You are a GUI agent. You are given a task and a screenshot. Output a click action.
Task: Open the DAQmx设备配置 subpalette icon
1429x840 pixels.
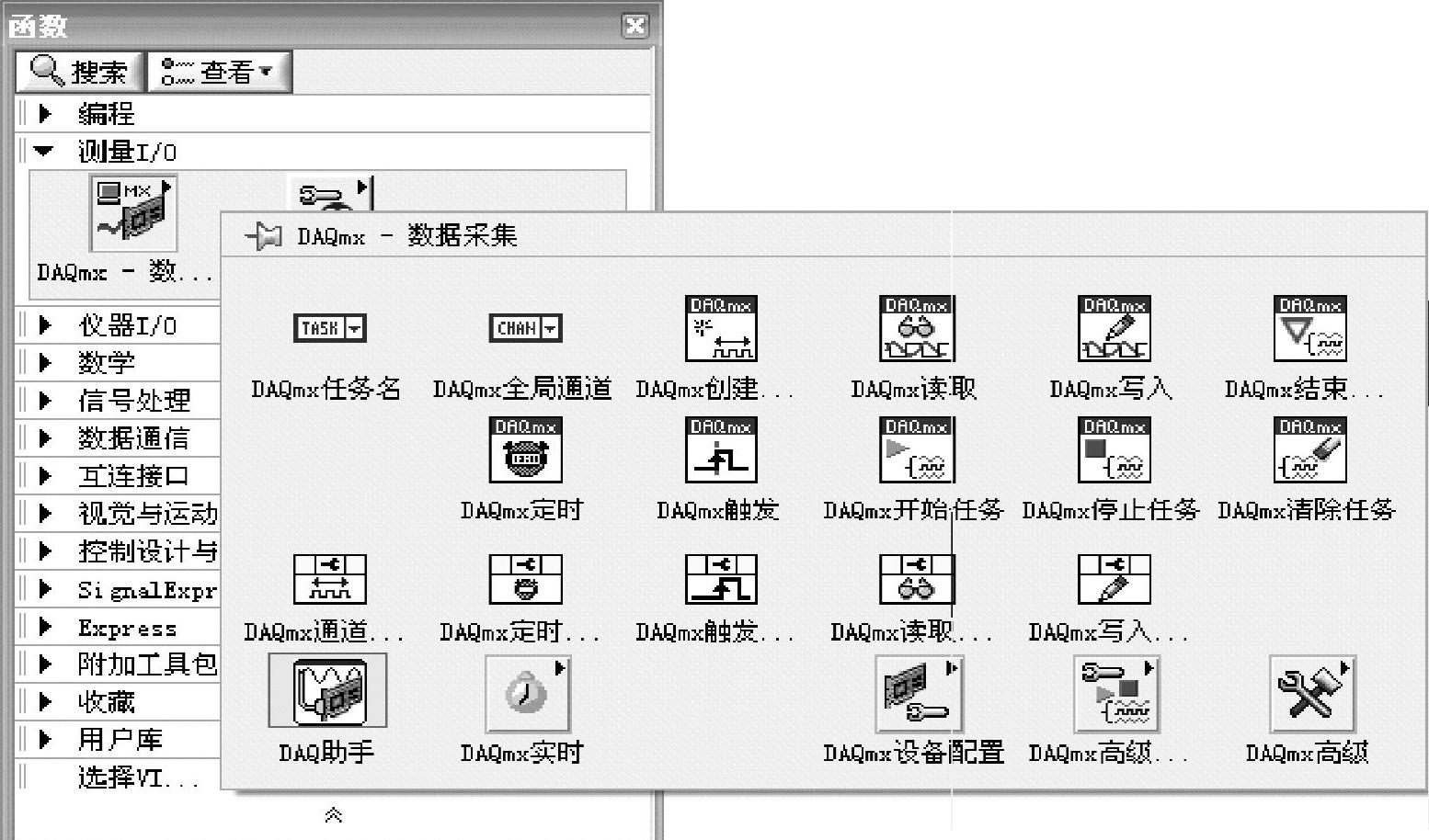pyautogui.click(x=919, y=693)
